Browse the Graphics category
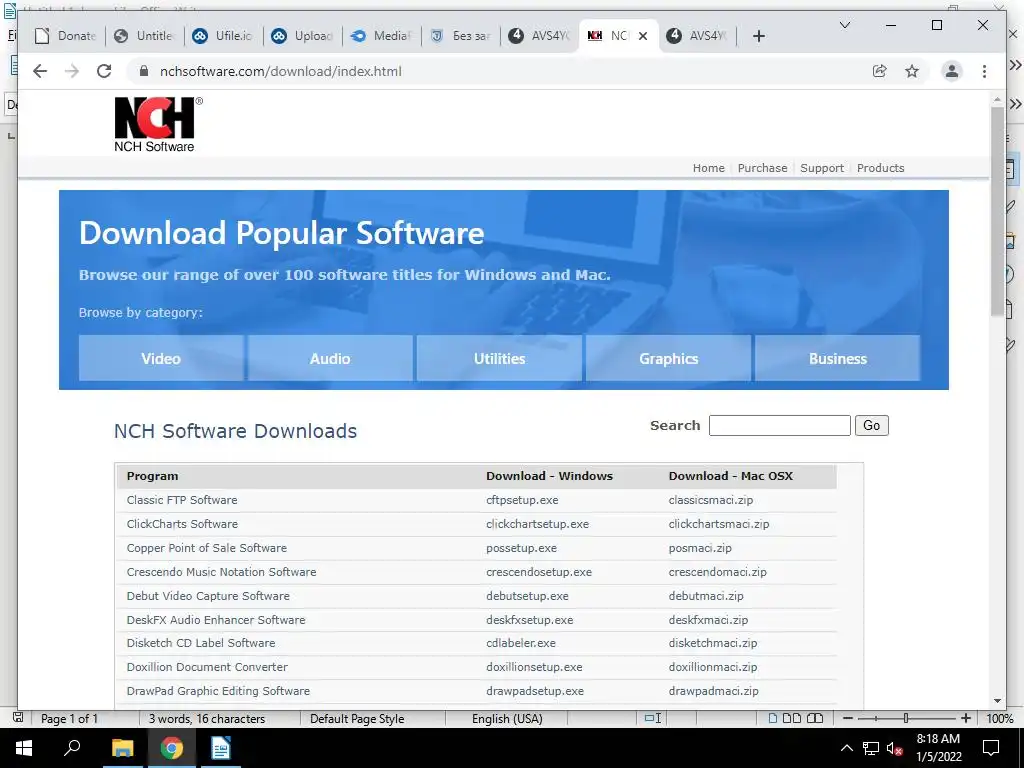Image resolution: width=1024 pixels, height=768 pixels. [x=669, y=358]
